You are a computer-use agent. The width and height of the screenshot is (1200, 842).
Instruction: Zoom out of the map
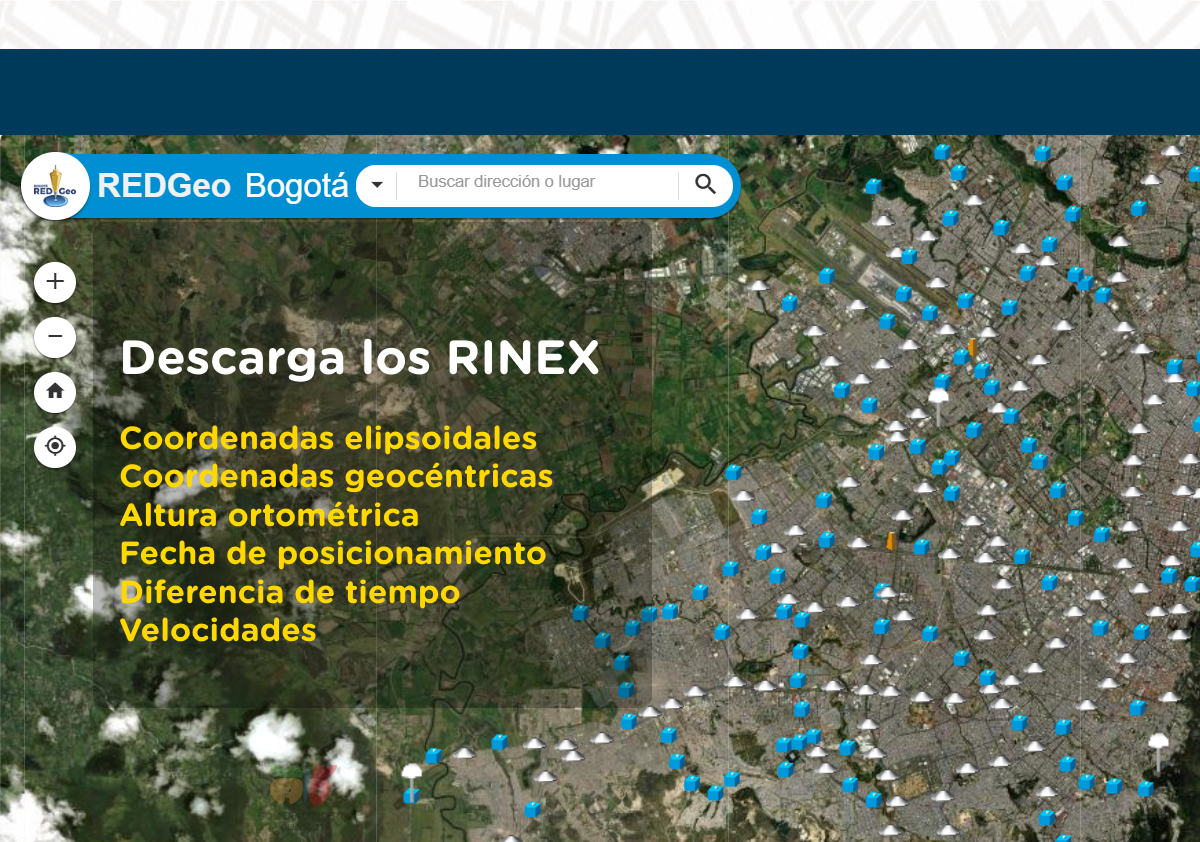coord(55,337)
